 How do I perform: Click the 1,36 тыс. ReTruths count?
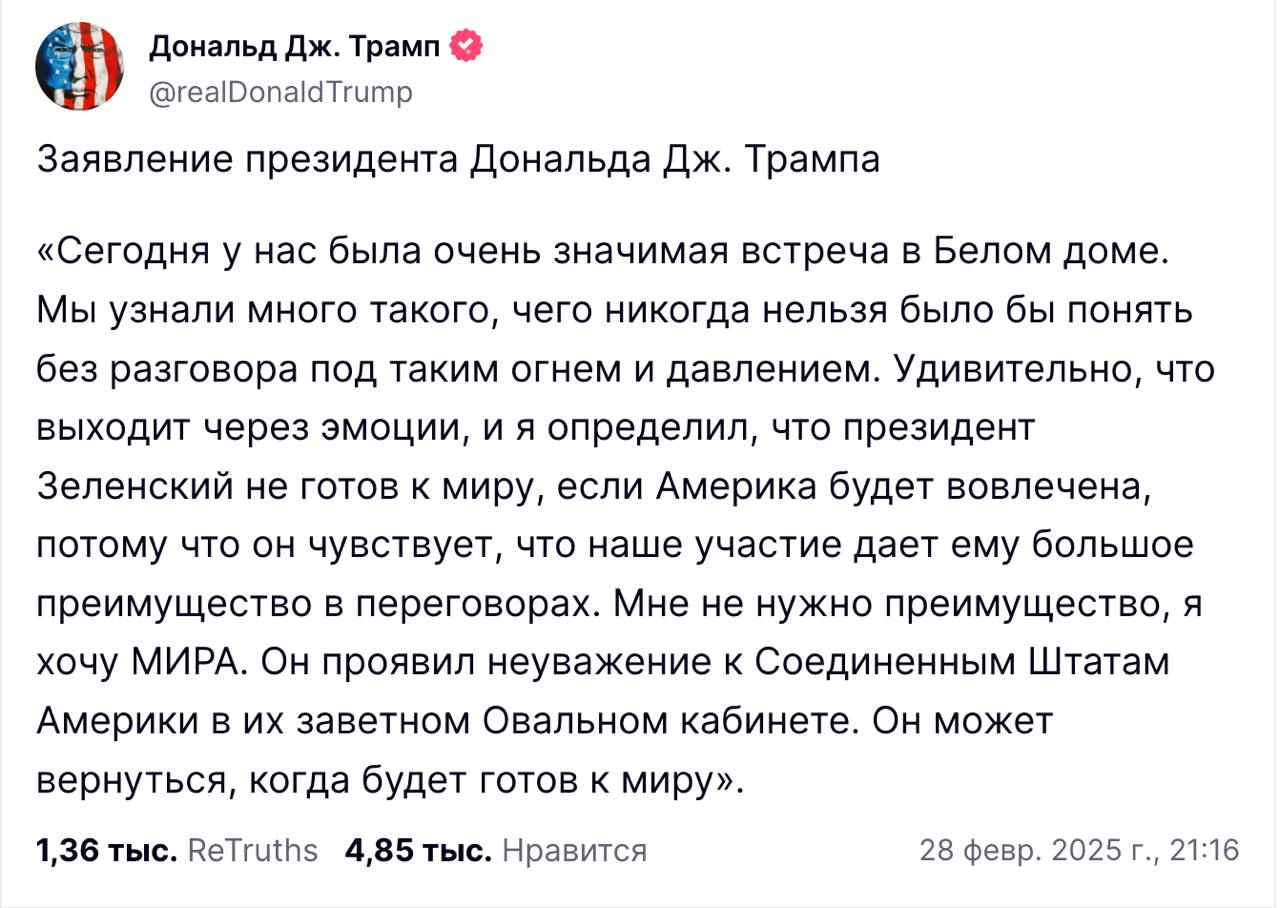(x=106, y=851)
